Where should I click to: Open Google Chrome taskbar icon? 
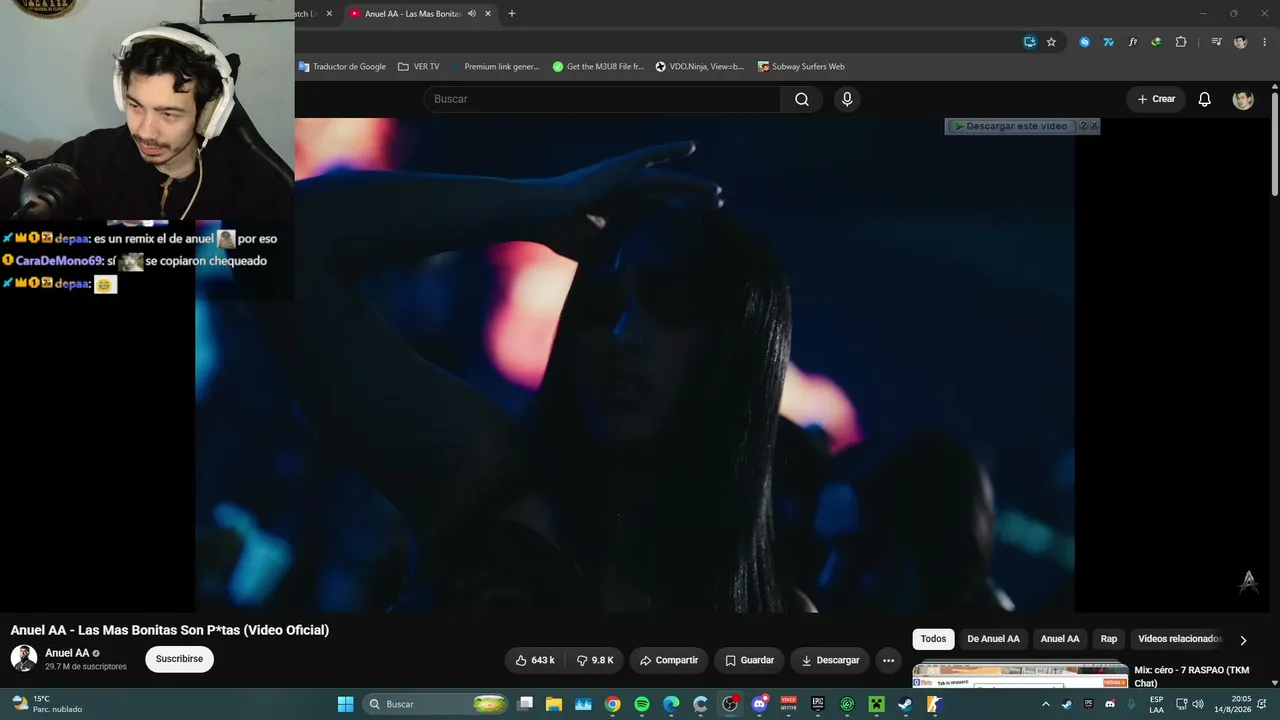coord(613,704)
